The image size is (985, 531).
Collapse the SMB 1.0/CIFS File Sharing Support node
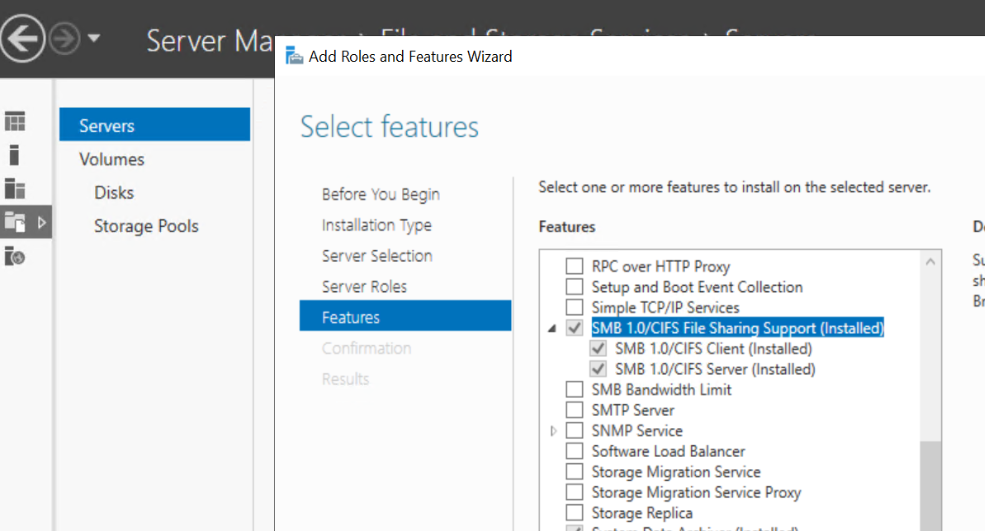pyautogui.click(x=552, y=328)
